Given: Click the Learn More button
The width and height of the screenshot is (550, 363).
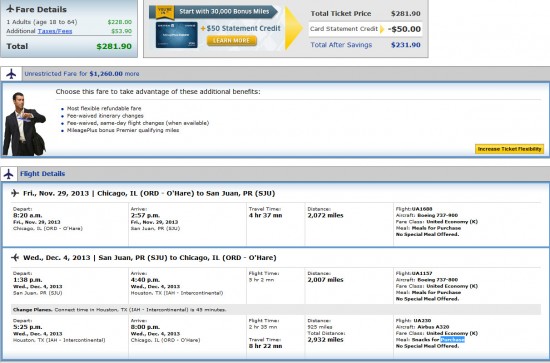Looking at the screenshot, I should 232,41.
